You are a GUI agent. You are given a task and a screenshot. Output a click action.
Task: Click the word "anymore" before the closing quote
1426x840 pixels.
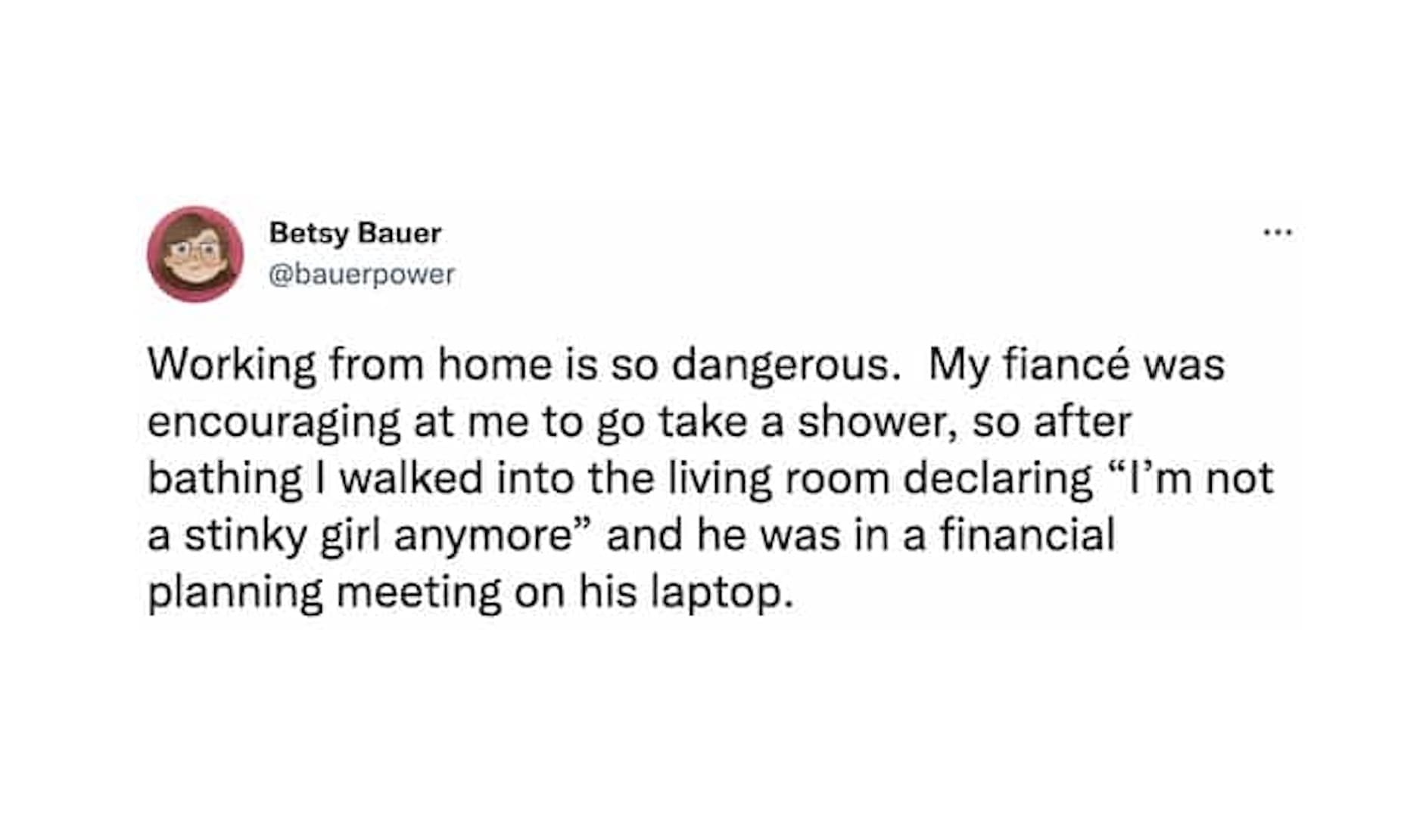tap(481, 536)
